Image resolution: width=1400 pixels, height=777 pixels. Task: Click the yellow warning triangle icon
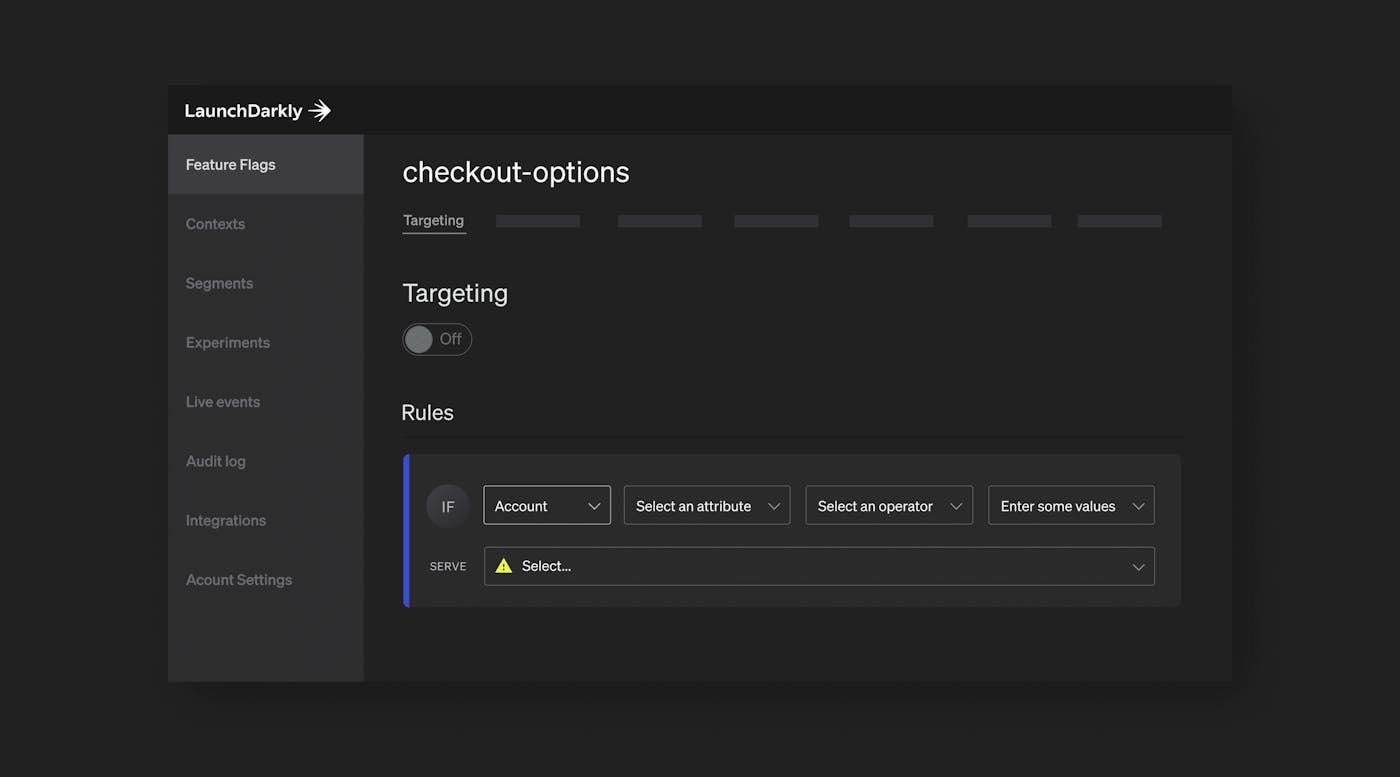tap(504, 566)
